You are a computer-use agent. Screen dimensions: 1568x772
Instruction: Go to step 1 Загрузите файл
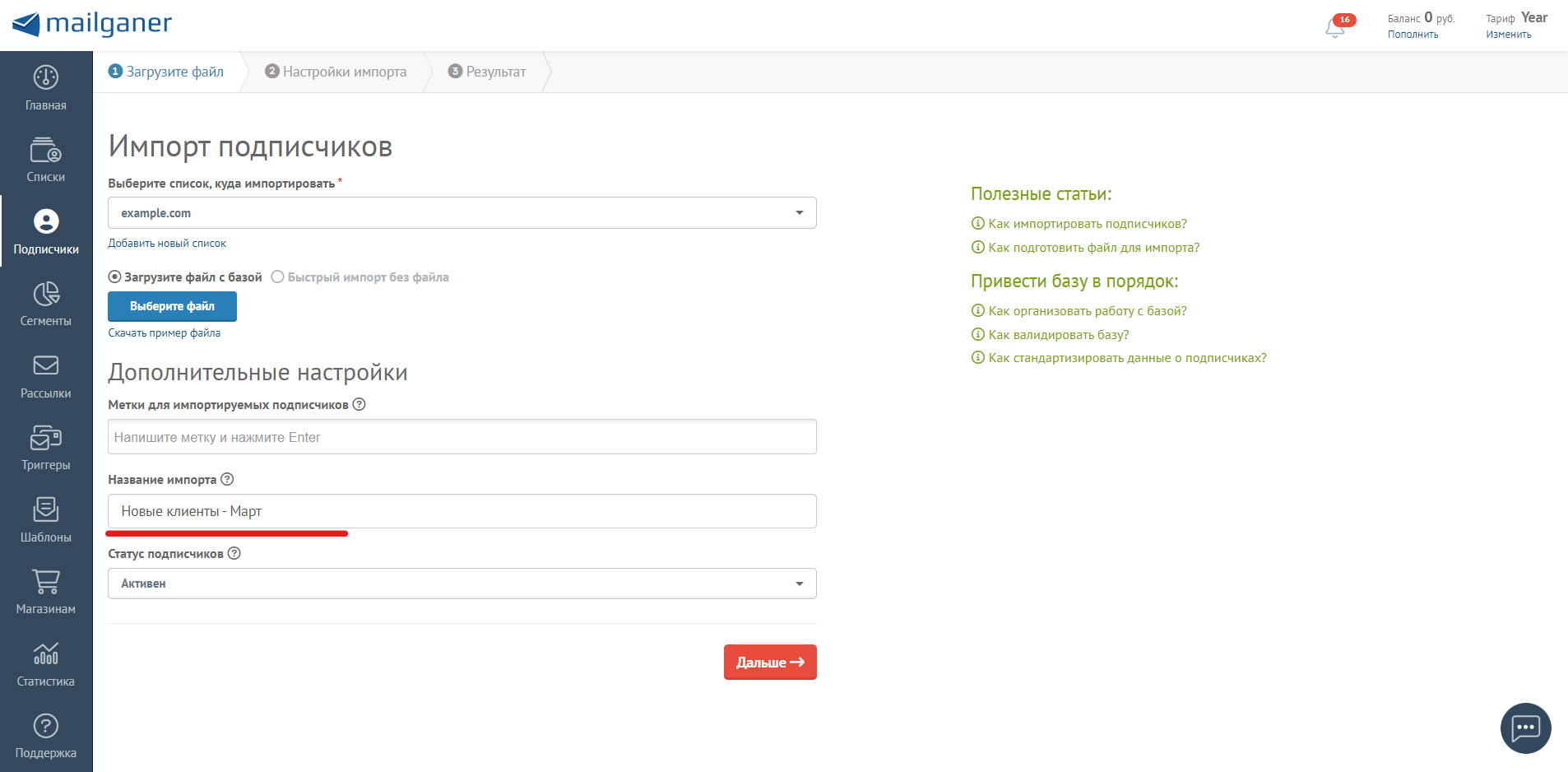point(166,72)
